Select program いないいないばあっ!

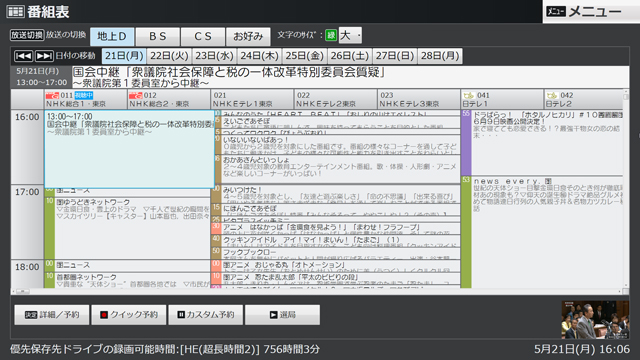pyautogui.click(x=337, y=145)
